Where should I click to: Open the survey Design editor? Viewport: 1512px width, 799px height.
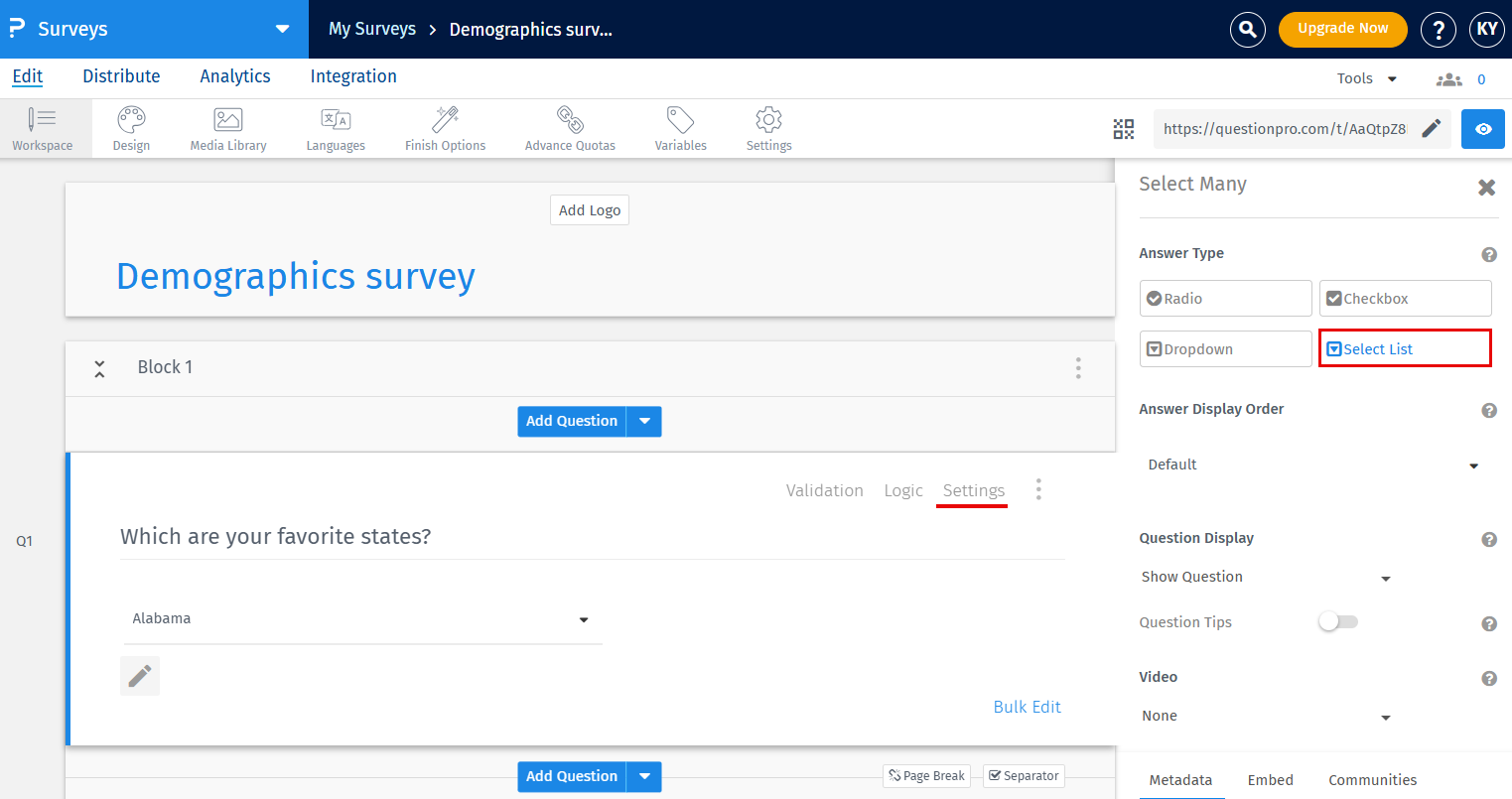(x=130, y=128)
